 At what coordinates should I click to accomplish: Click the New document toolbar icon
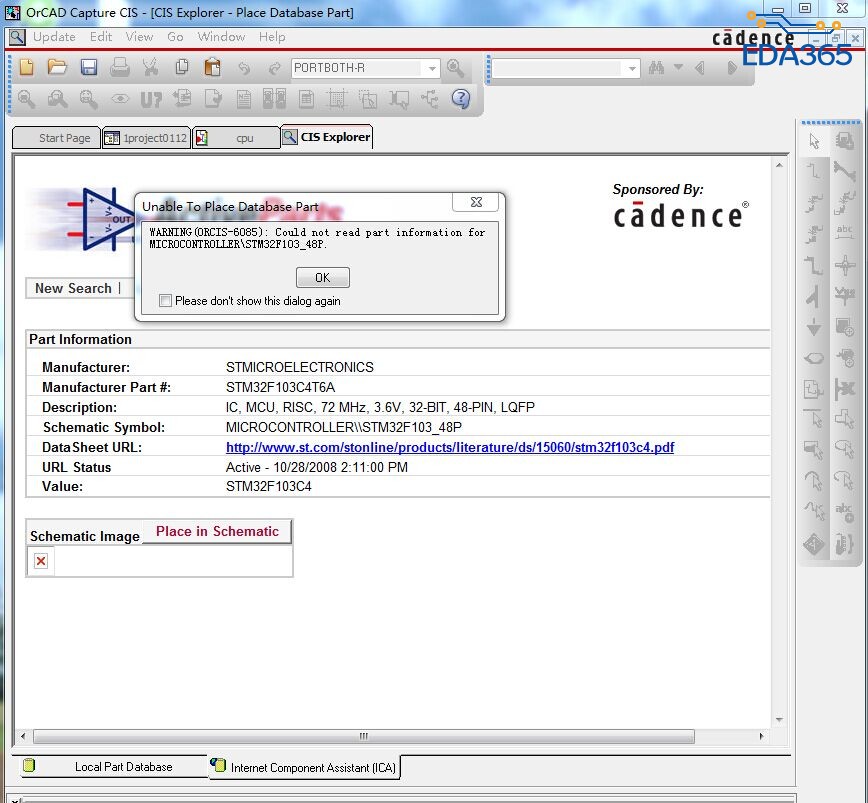pyautogui.click(x=27, y=68)
